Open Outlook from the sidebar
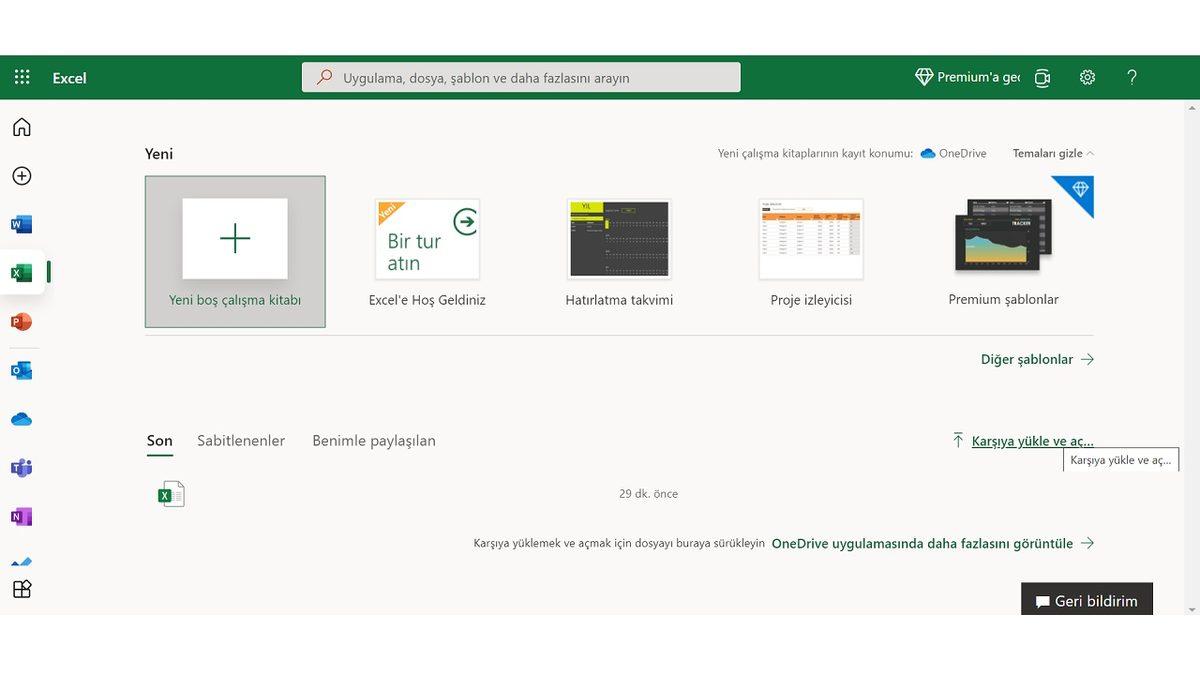 pos(21,369)
